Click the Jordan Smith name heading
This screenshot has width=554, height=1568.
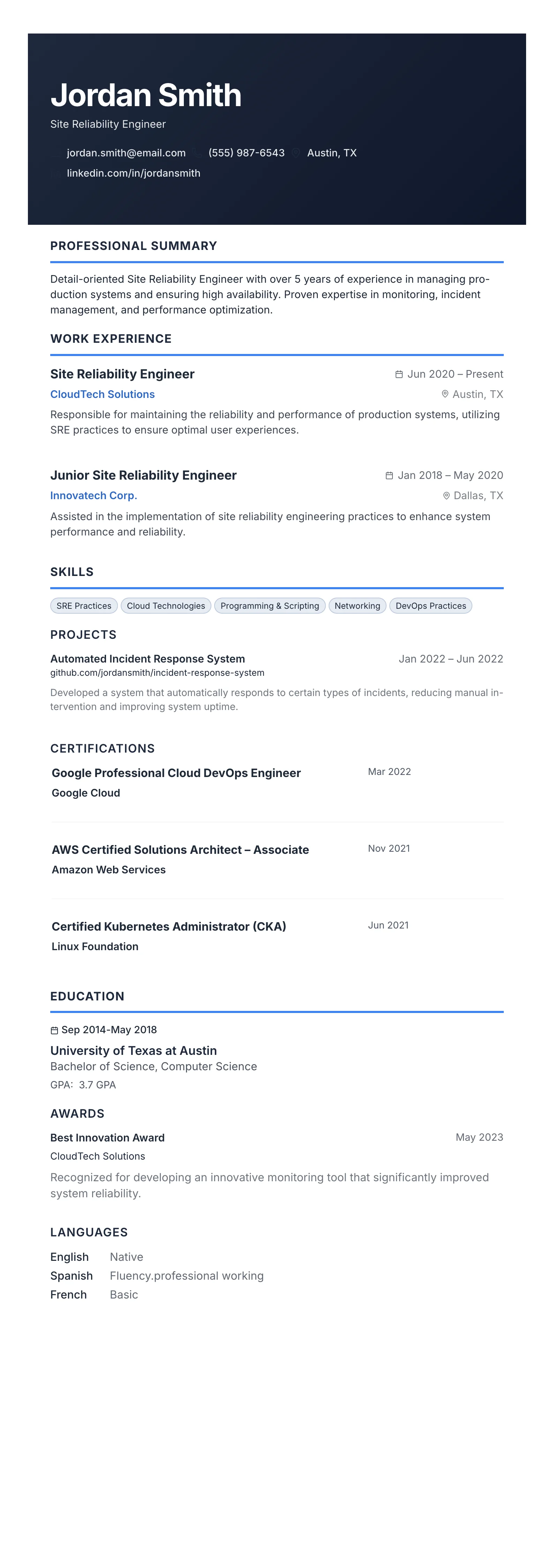(146, 96)
